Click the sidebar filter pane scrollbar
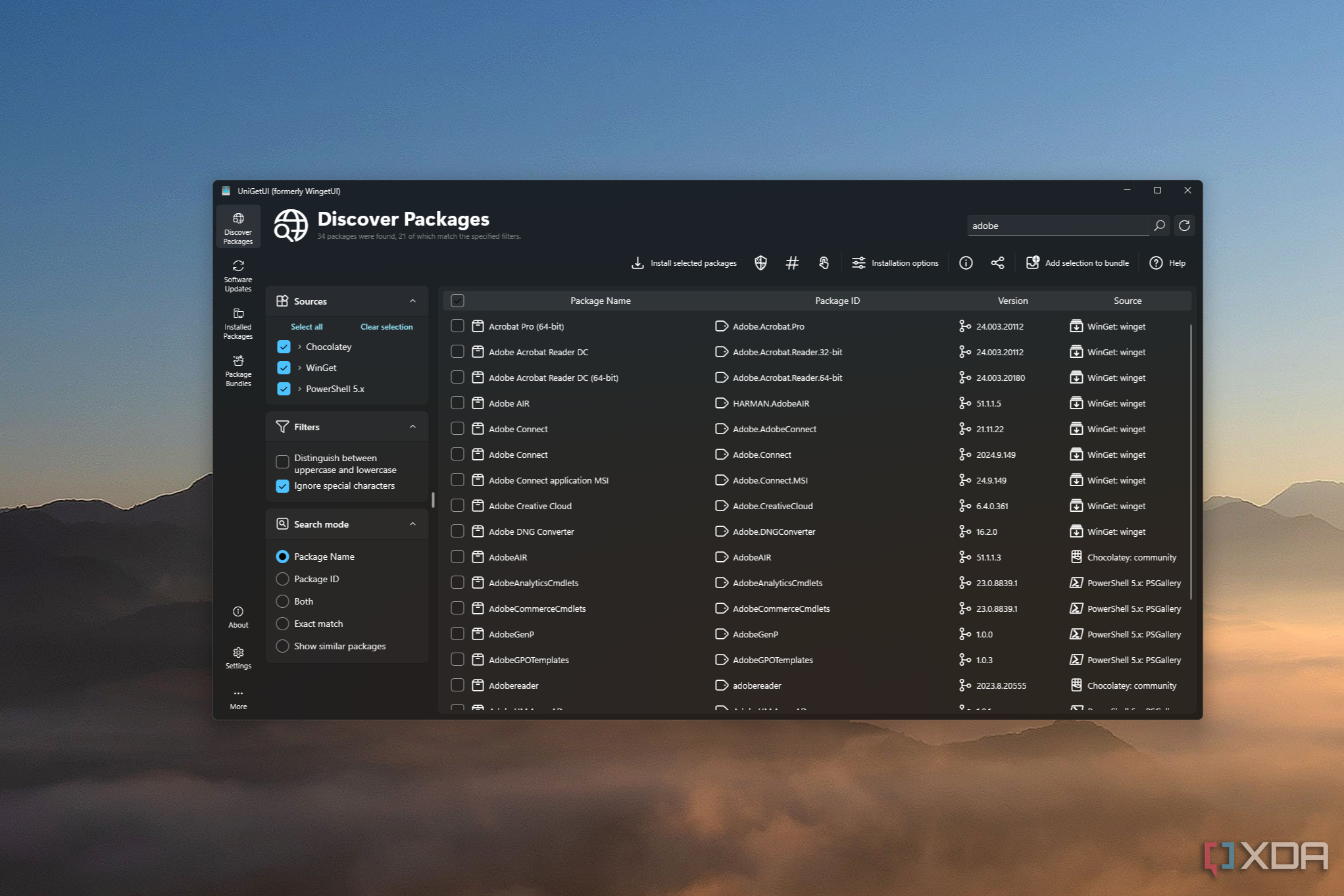 (x=432, y=500)
